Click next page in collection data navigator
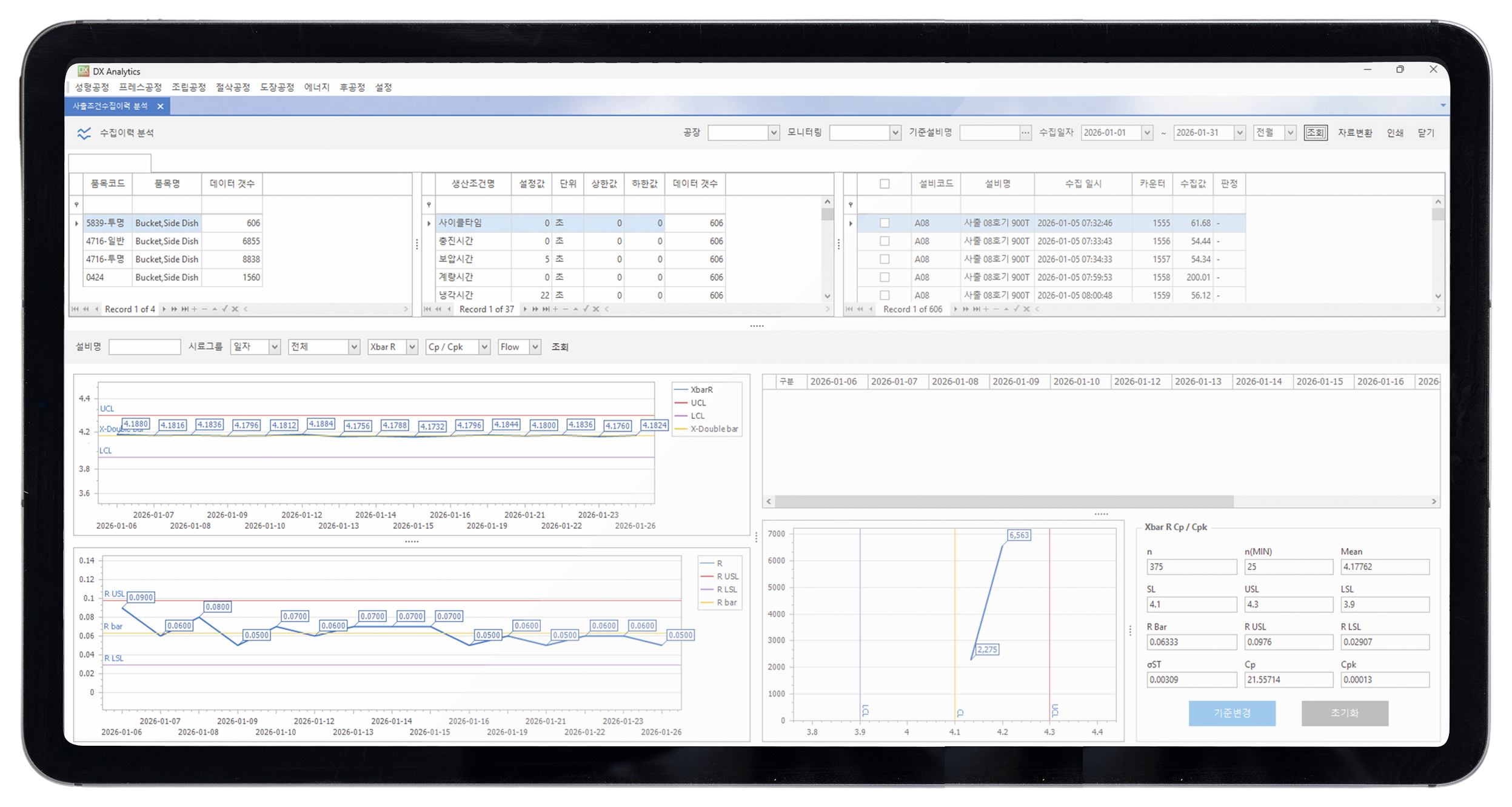The height and width of the screenshot is (807, 1512). (966, 309)
